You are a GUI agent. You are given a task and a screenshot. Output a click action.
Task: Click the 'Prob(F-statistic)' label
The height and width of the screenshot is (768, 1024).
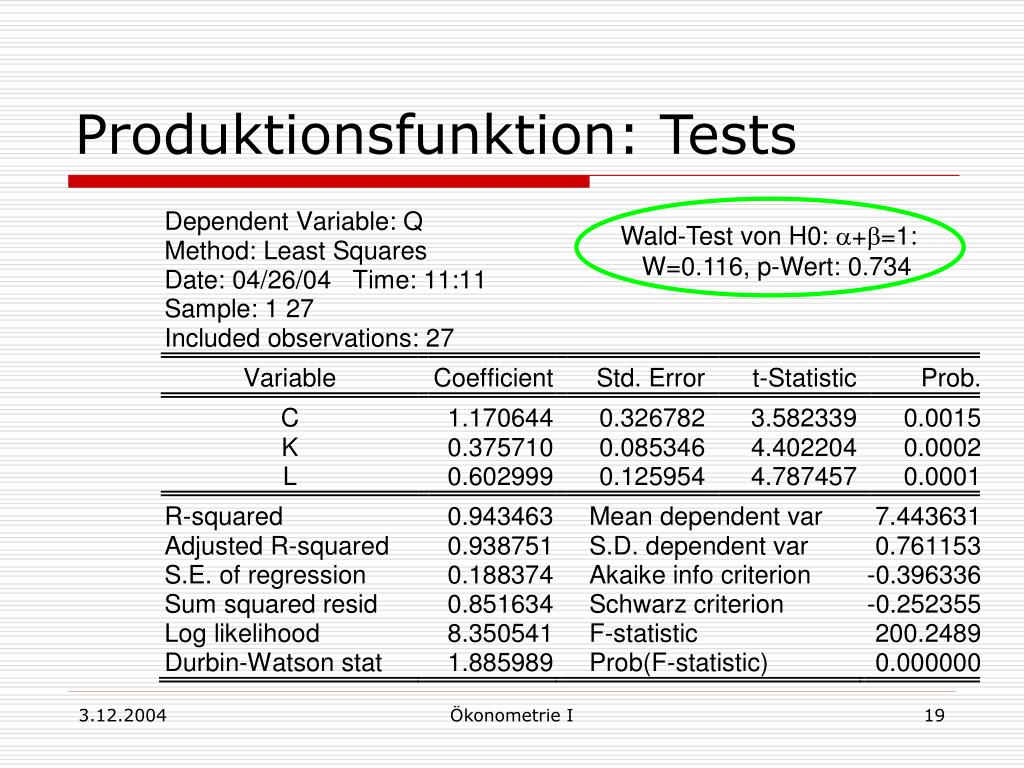tap(678, 663)
